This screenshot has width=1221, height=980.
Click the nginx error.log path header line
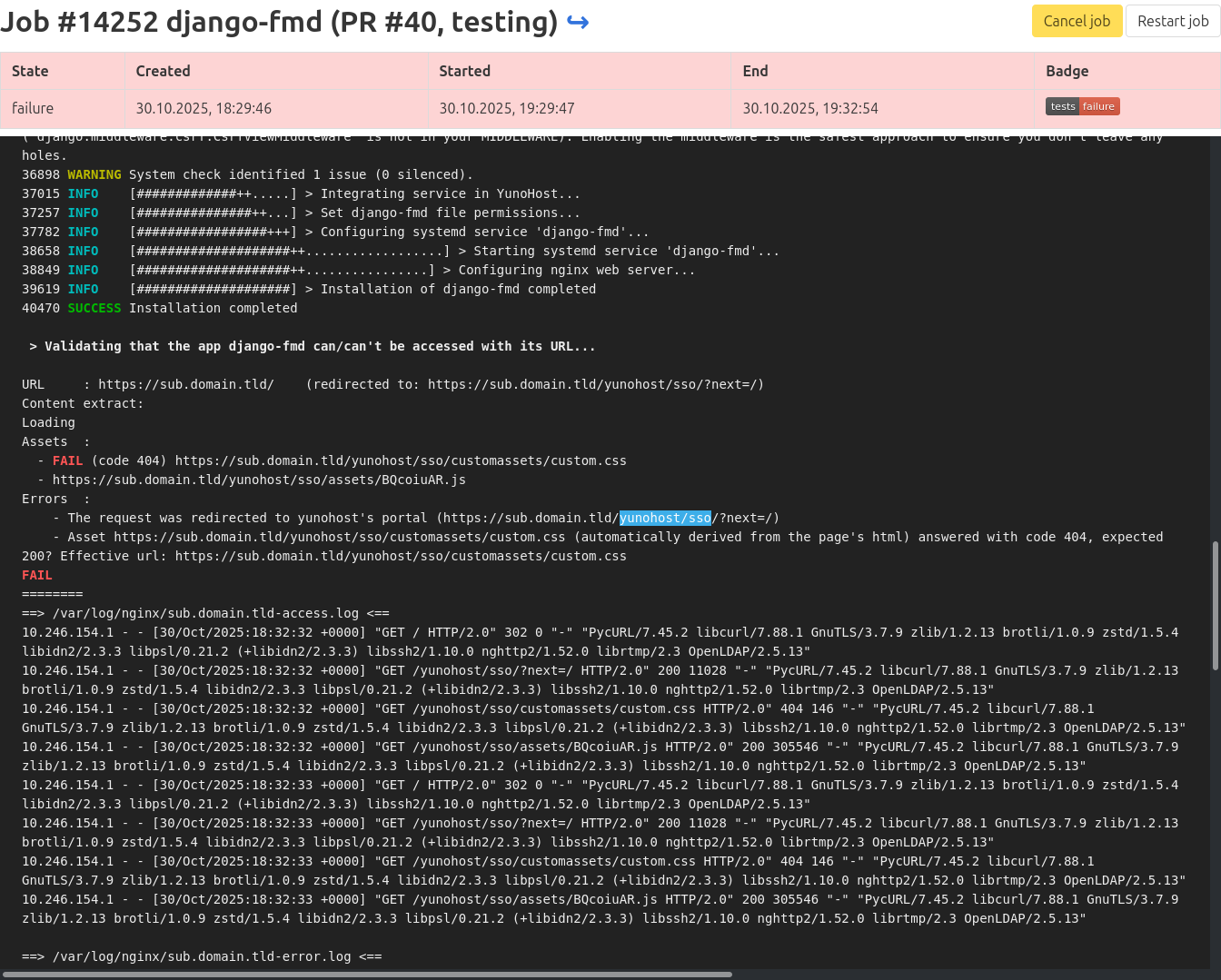click(x=202, y=956)
